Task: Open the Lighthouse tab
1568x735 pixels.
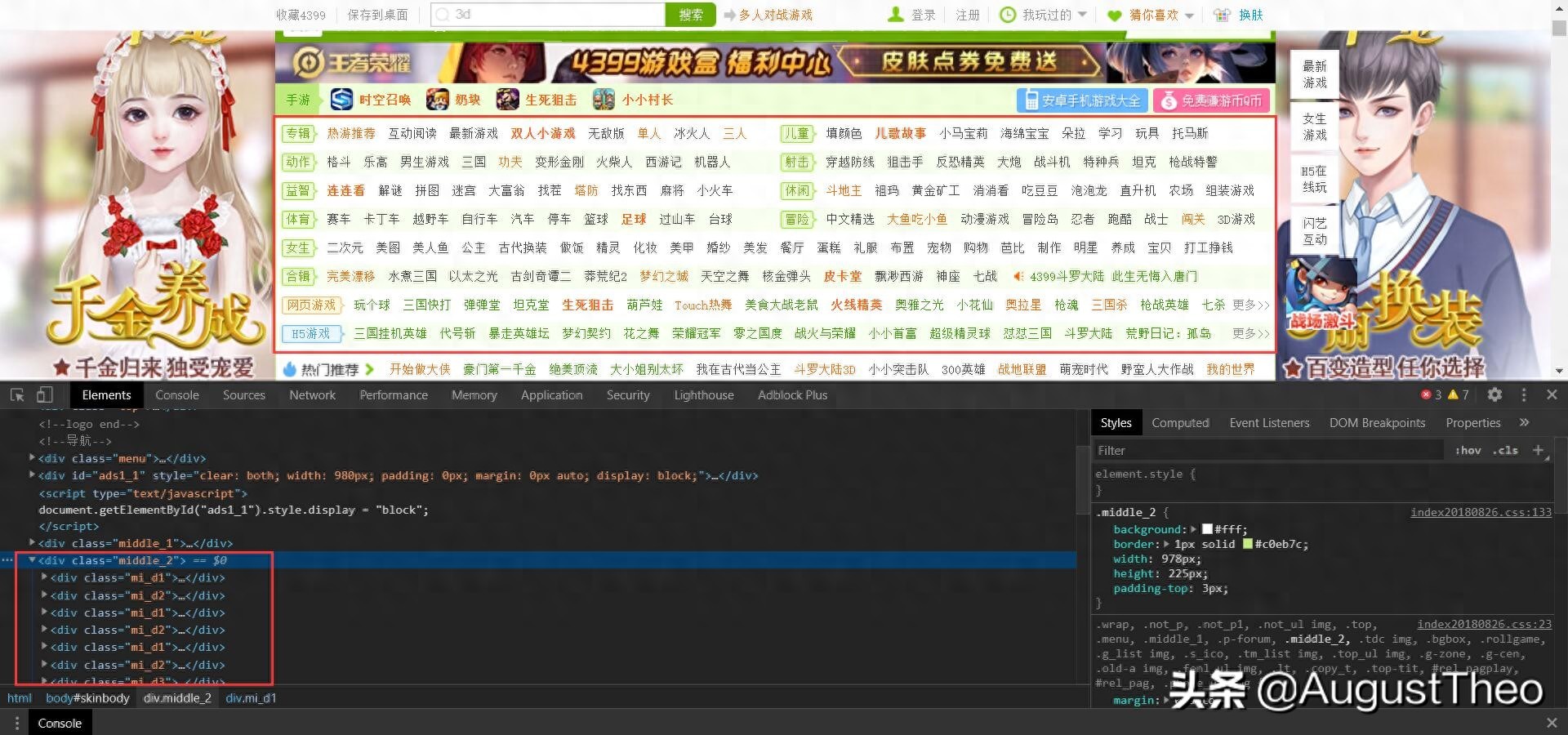Action: pos(704,395)
